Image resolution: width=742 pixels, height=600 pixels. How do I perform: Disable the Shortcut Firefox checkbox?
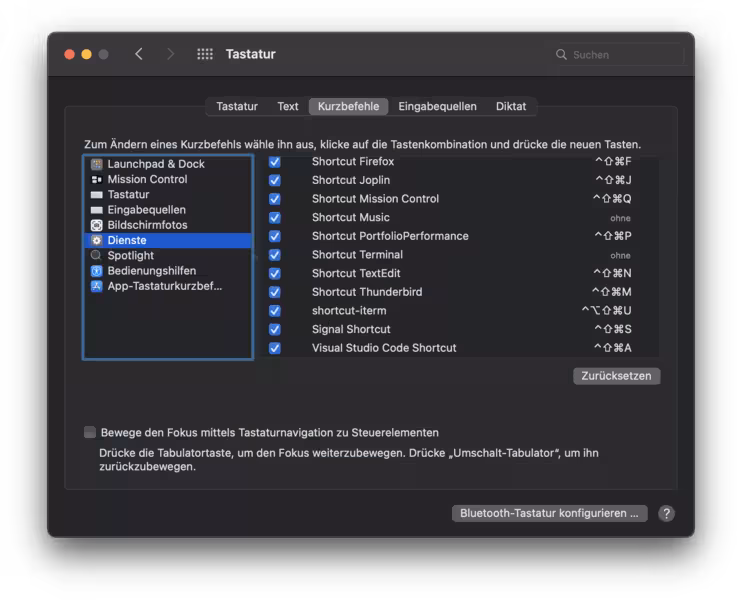pos(274,161)
